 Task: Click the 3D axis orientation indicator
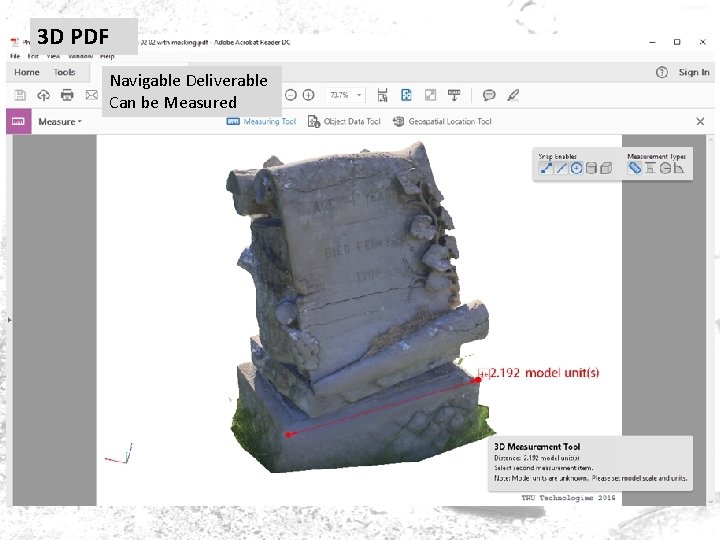(119, 454)
